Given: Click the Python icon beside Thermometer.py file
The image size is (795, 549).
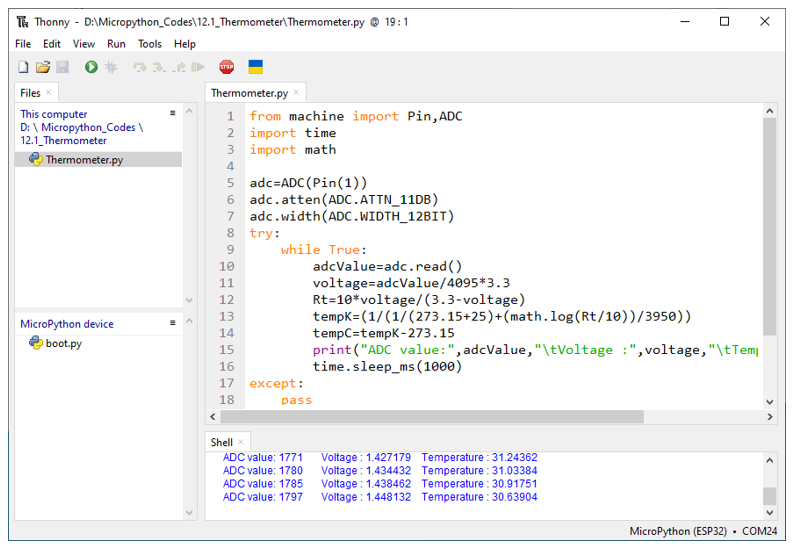Looking at the screenshot, I should [35, 159].
